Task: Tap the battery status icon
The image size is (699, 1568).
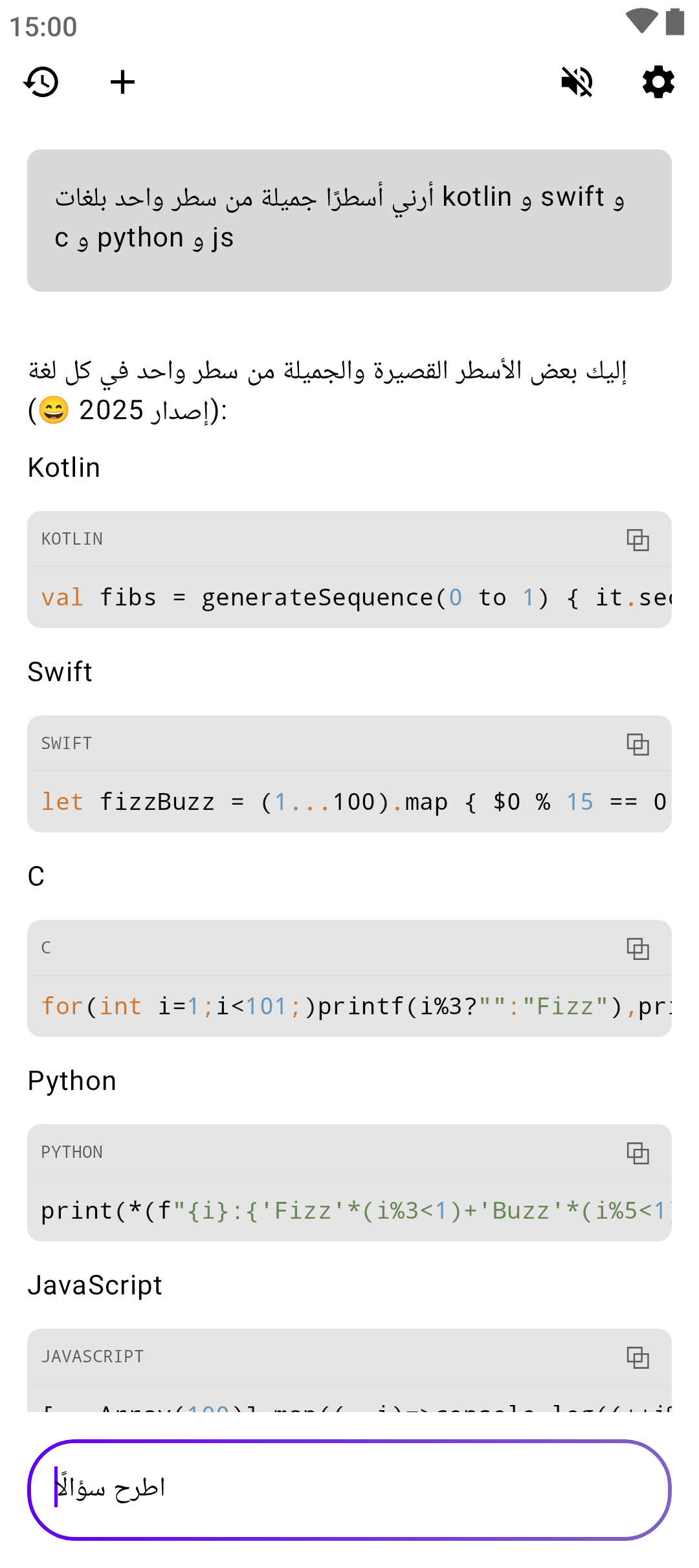Action: pos(675,21)
